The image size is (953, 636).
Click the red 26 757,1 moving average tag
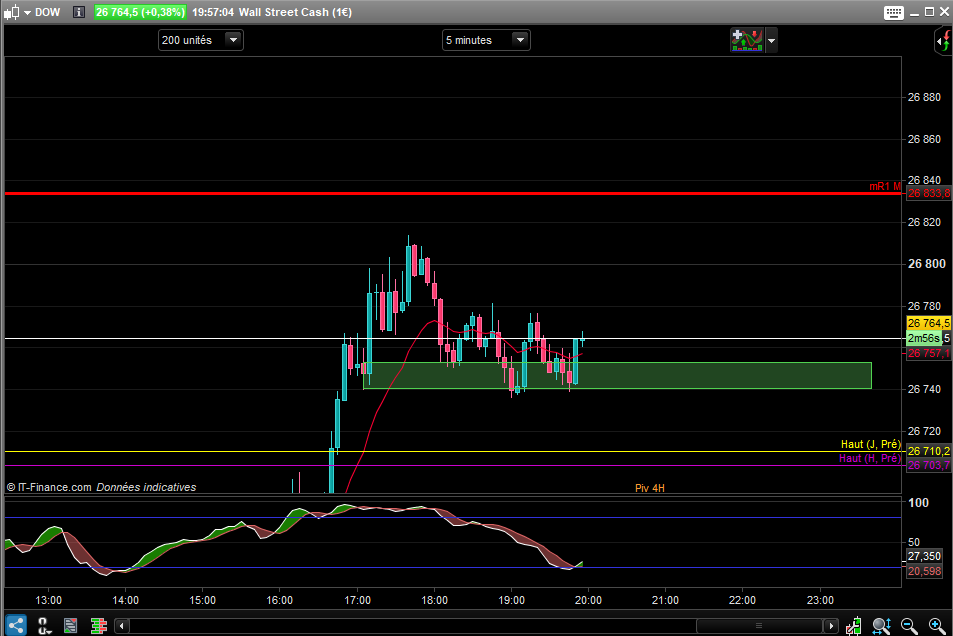(929, 353)
